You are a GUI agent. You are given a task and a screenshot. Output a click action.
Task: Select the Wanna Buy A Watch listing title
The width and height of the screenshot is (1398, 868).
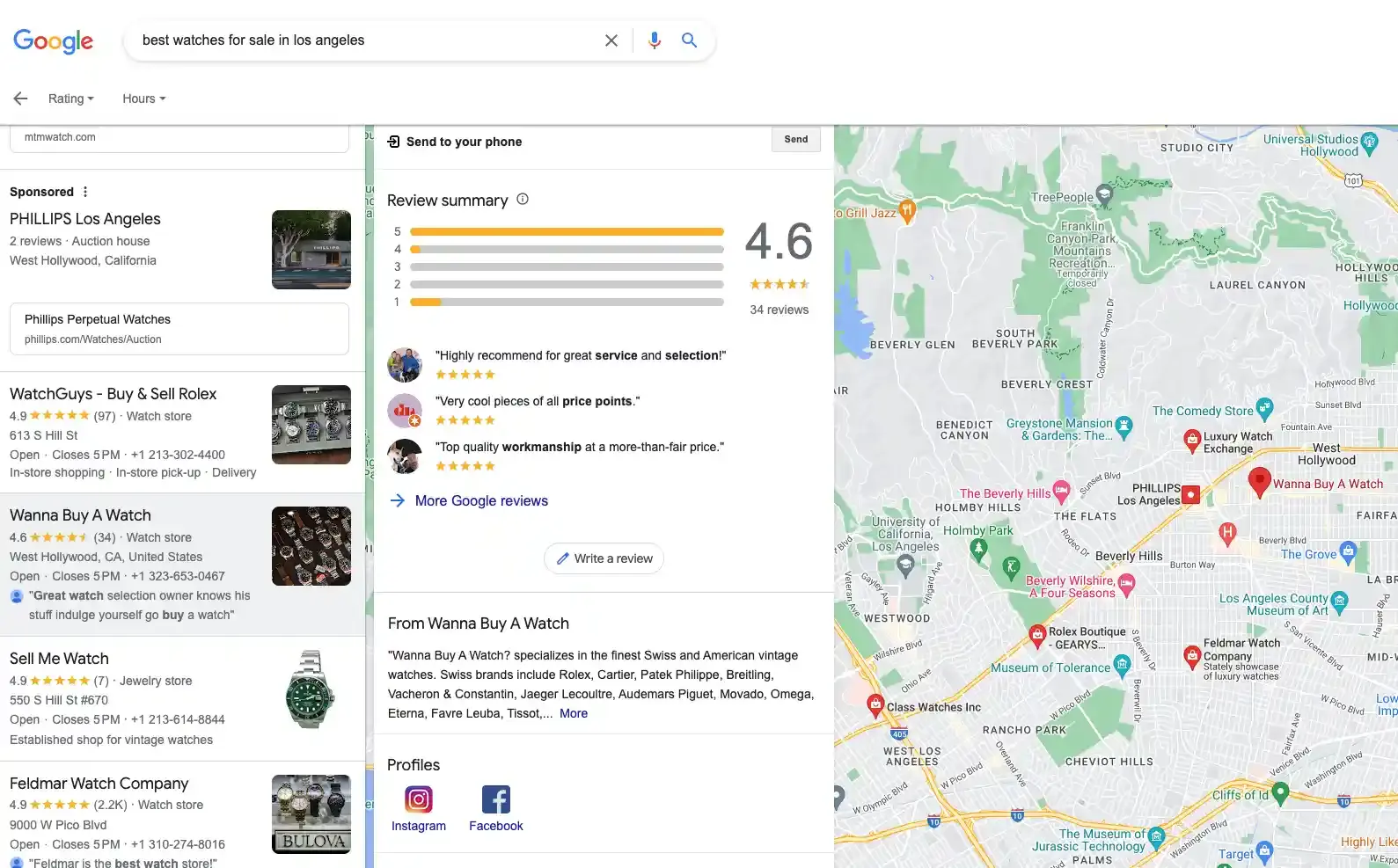click(80, 515)
